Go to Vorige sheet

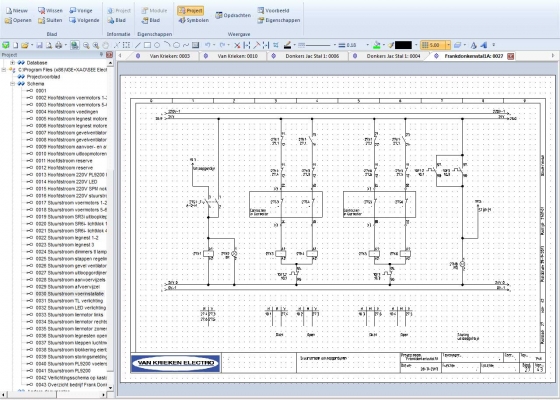[x=81, y=11]
